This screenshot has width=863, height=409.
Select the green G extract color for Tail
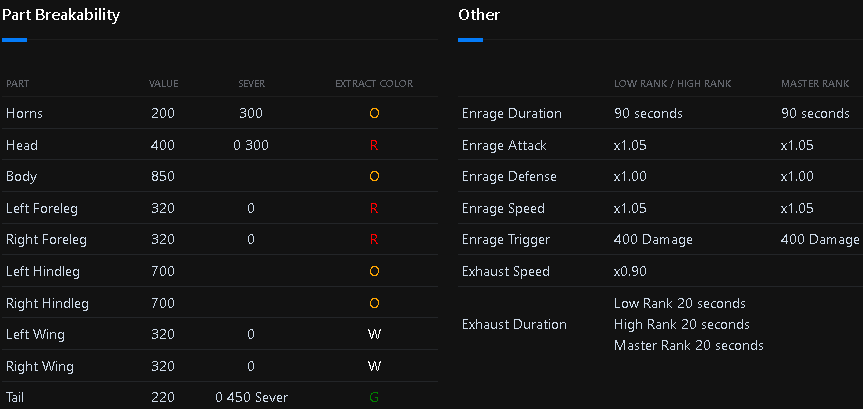point(374,398)
